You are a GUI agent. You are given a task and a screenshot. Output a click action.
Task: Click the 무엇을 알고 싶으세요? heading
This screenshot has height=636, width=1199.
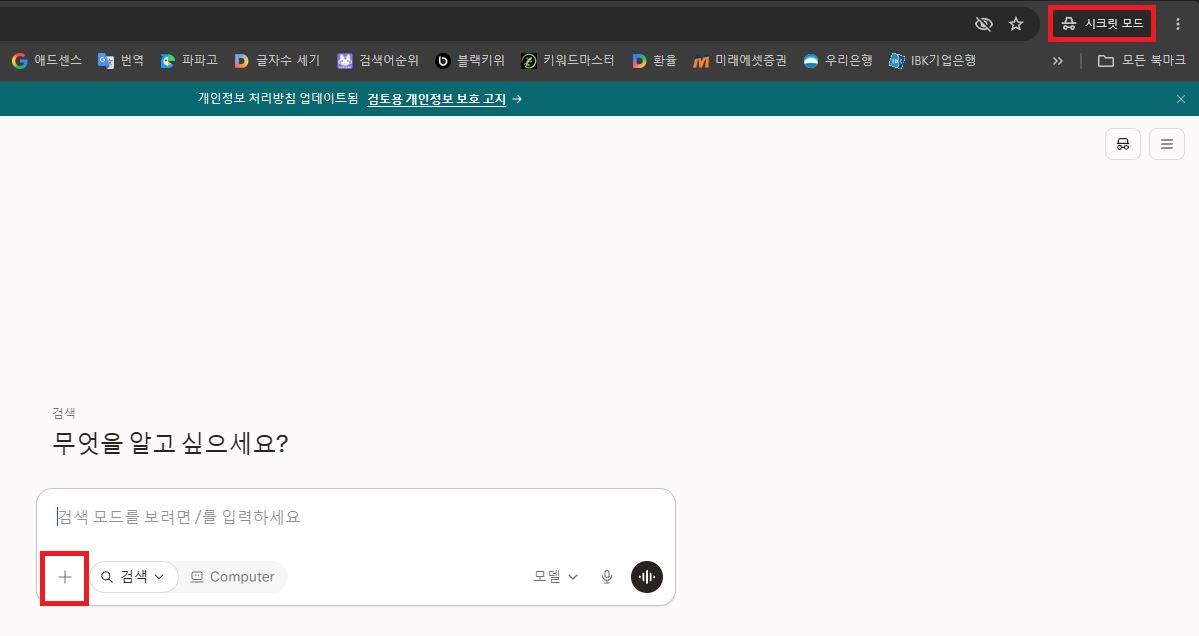[171, 443]
